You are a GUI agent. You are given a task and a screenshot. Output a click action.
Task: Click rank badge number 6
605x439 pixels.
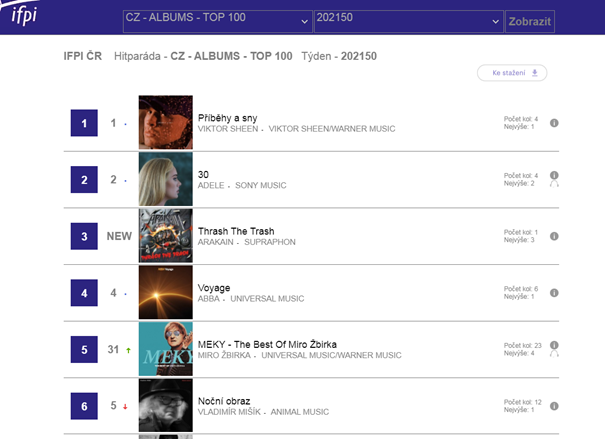(84, 406)
